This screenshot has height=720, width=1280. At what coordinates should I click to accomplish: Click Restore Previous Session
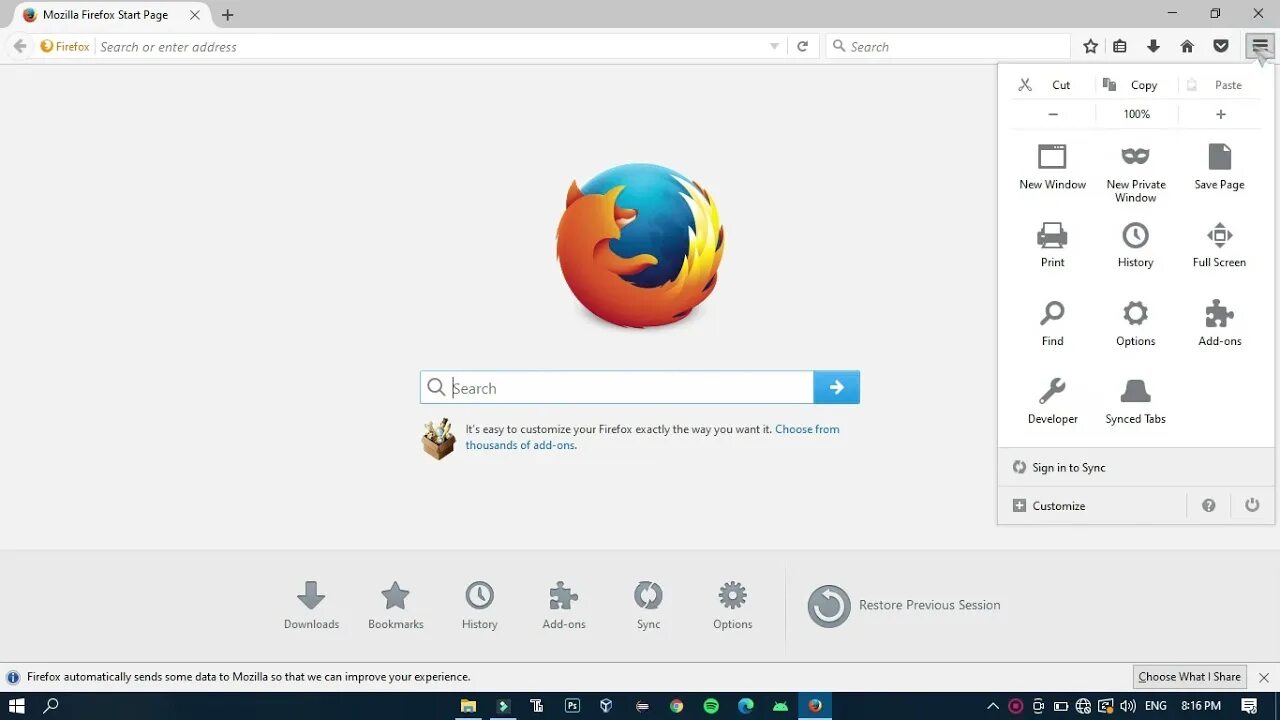coord(904,605)
